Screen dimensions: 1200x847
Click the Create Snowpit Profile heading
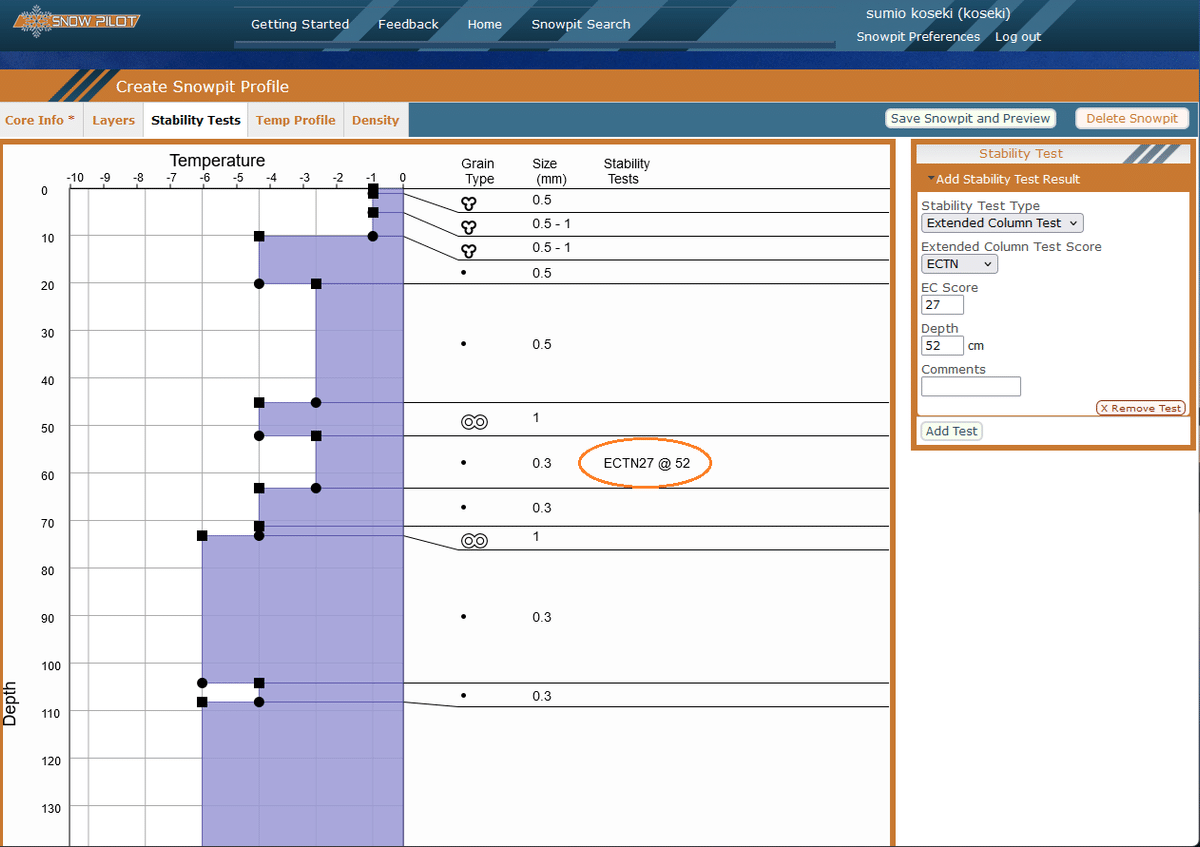pos(202,86)
